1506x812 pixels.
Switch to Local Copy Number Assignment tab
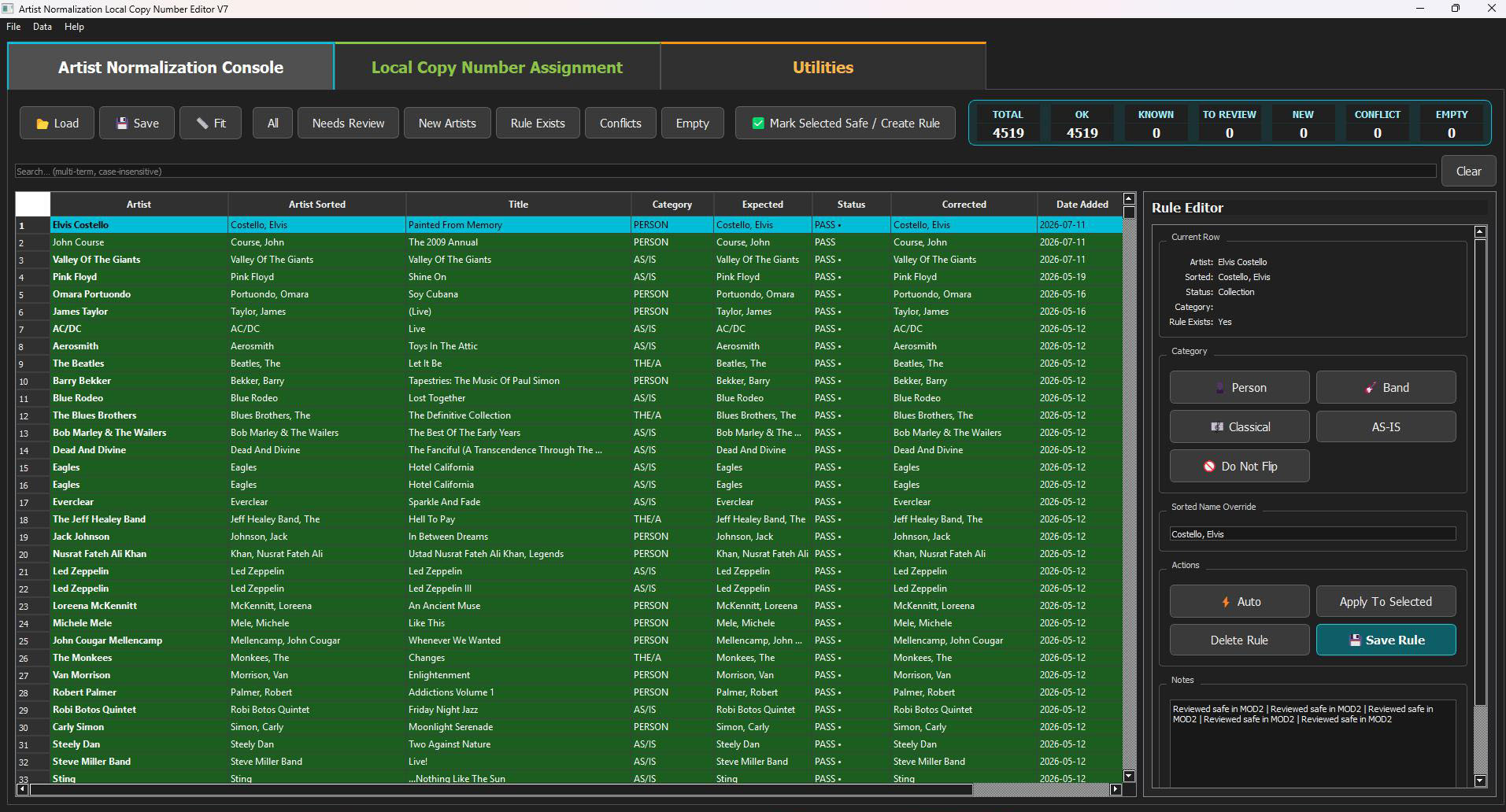[x=497, y=67]
